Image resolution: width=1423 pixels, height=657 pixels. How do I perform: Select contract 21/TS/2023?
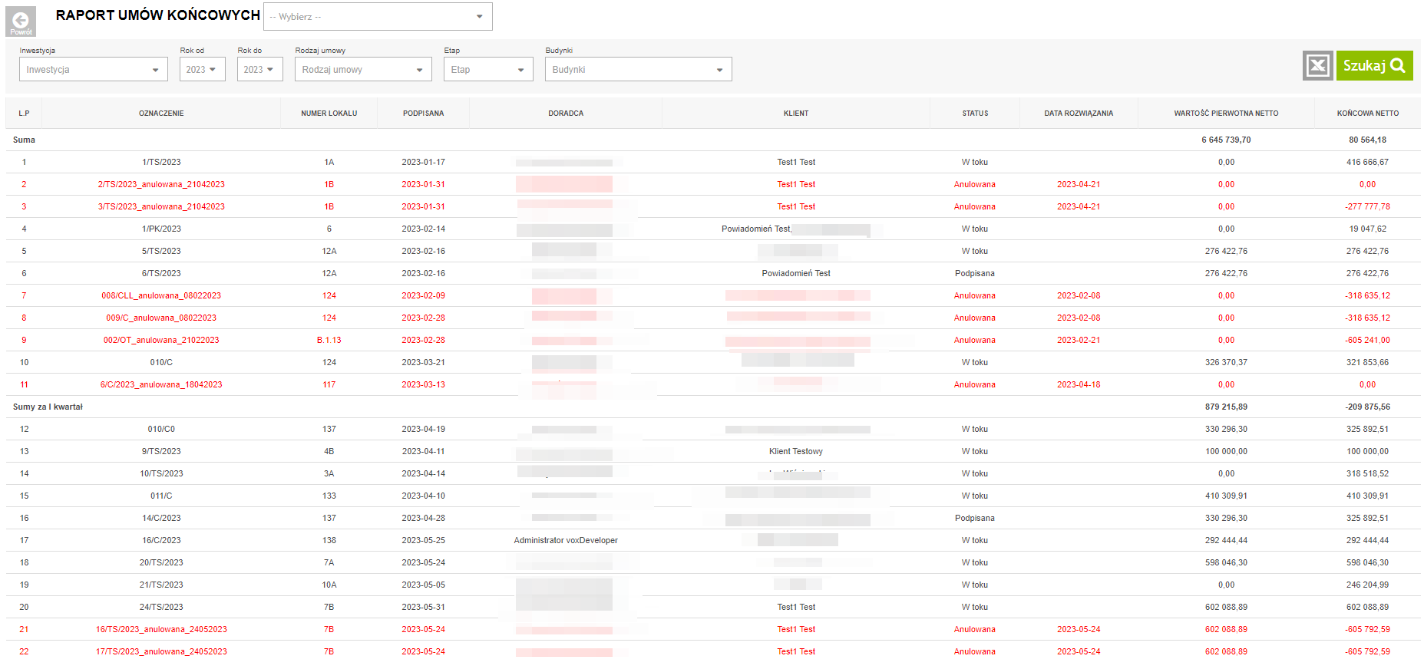click(161, 585)
